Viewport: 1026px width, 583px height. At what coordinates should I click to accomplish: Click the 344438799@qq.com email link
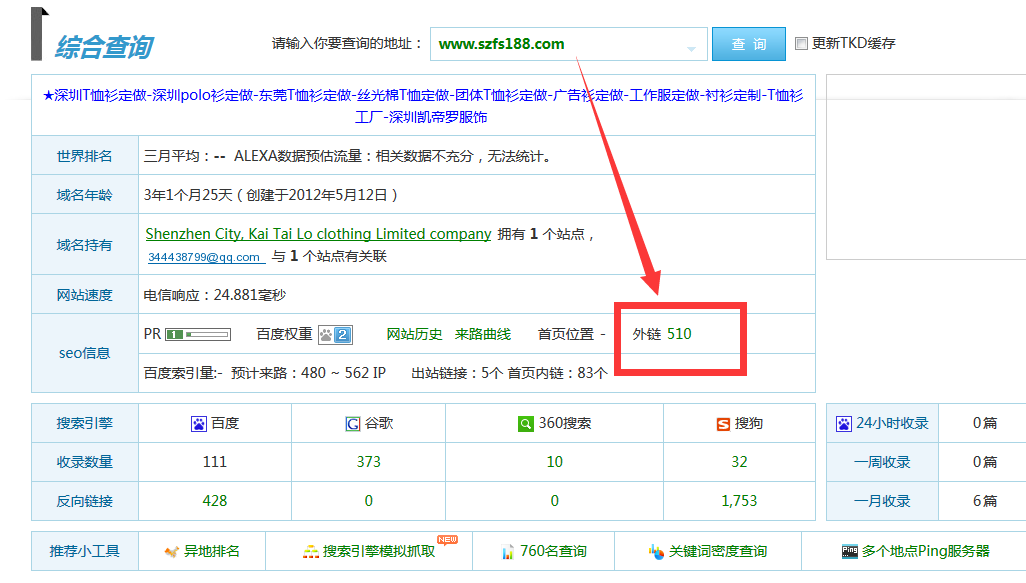[x=205, y=257]
